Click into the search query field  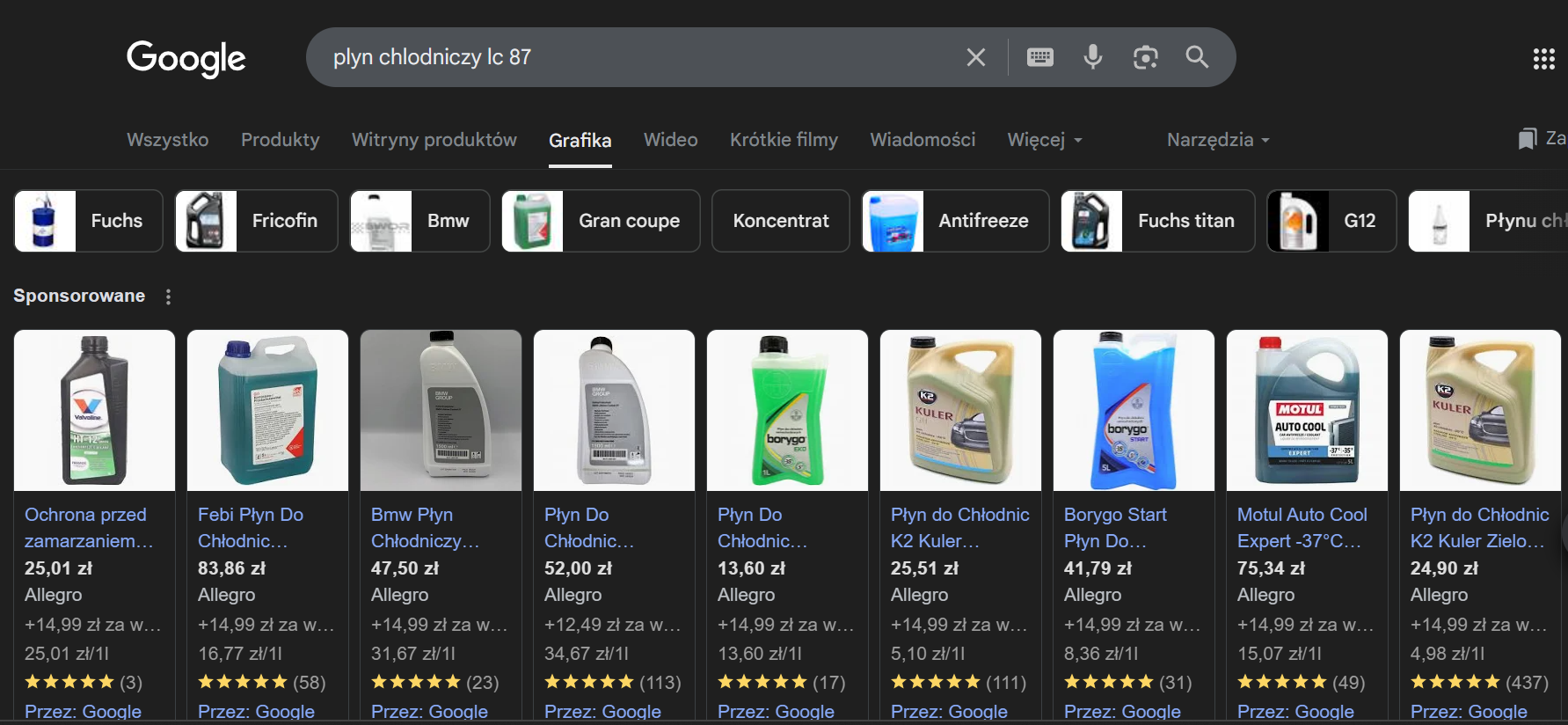tap(633, 57)
